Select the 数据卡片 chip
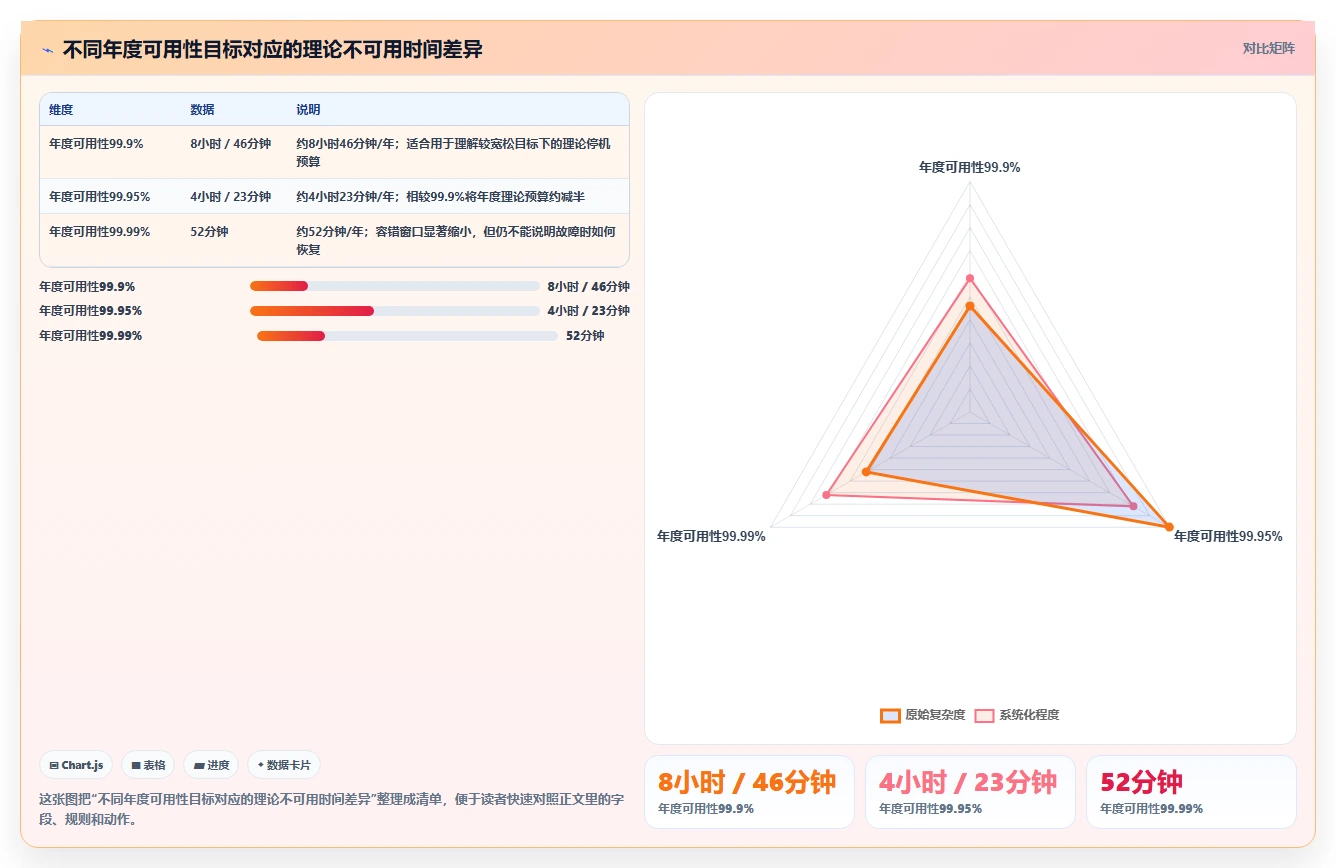The image size is (1336, 868). point(284,765)
